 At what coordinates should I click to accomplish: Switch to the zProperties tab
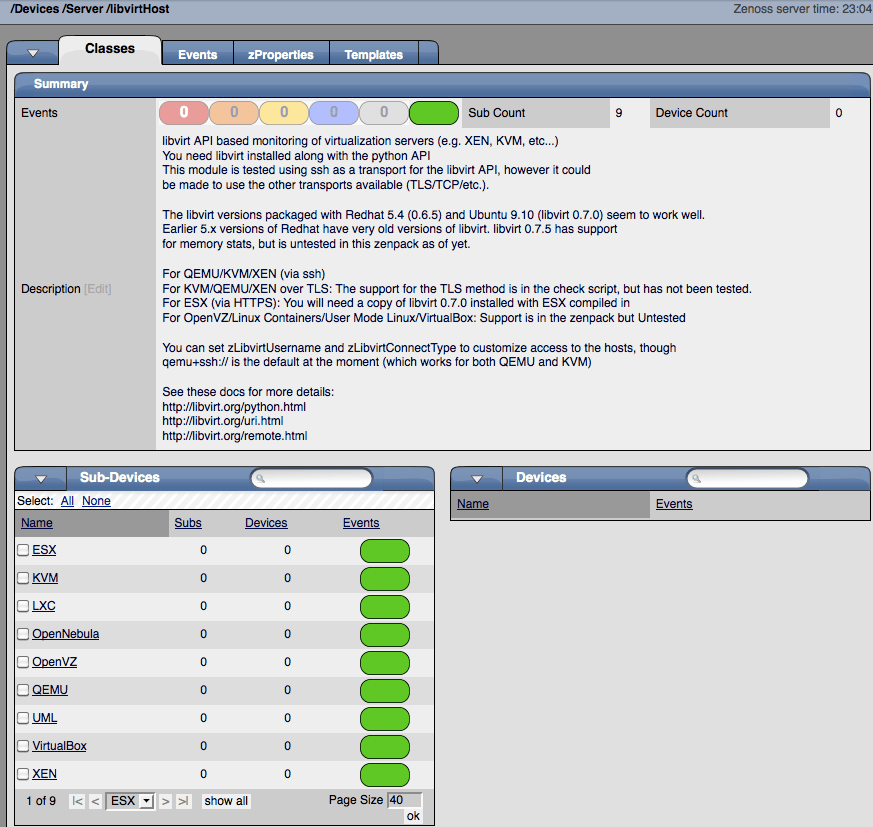pyautogui.click(x=282, y=54)
